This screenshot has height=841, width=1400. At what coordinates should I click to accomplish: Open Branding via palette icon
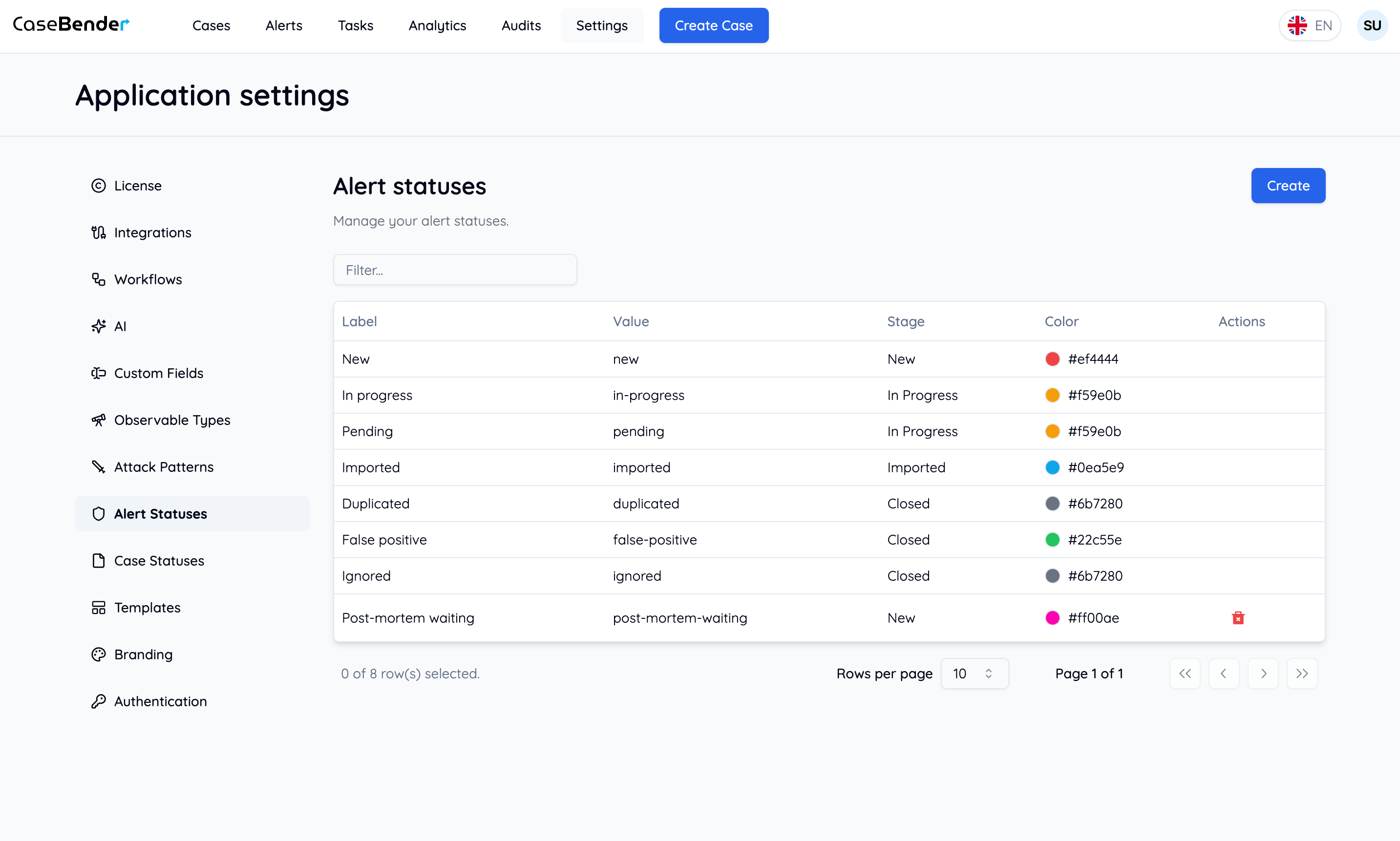(x=99, y=654)
